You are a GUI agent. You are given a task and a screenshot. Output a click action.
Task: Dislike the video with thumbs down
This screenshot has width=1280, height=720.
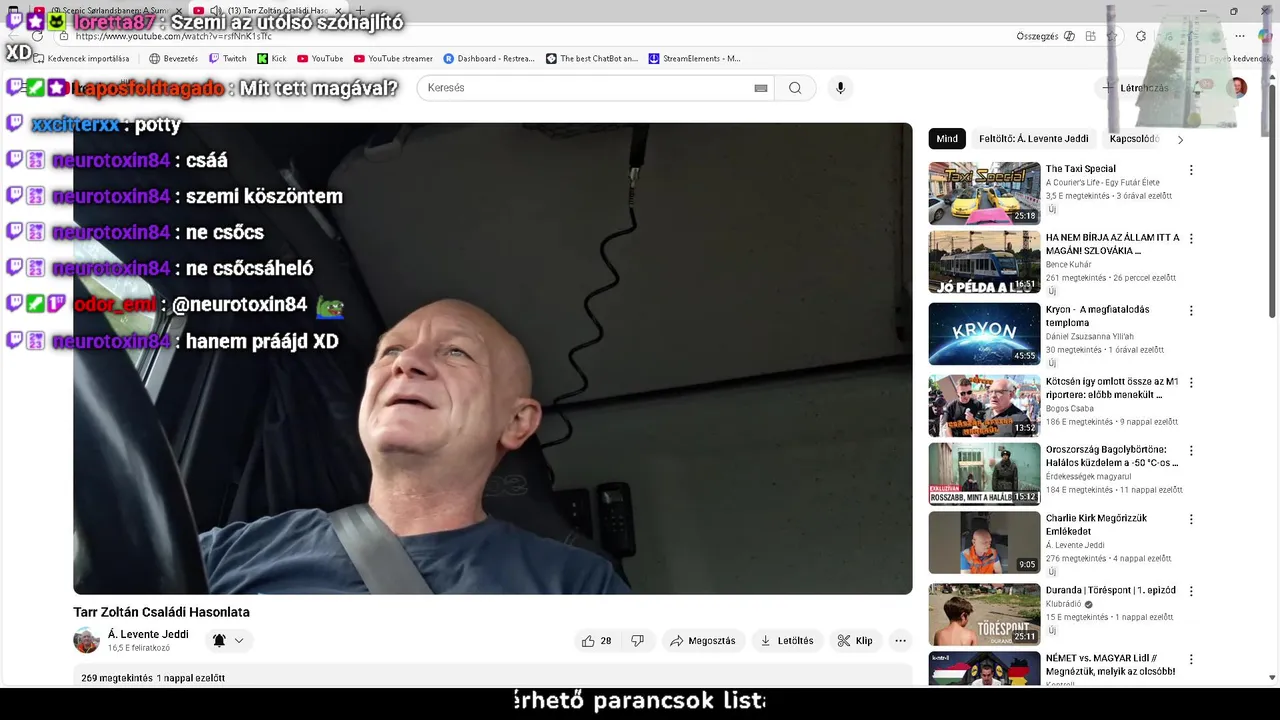[x=637, y=641]
